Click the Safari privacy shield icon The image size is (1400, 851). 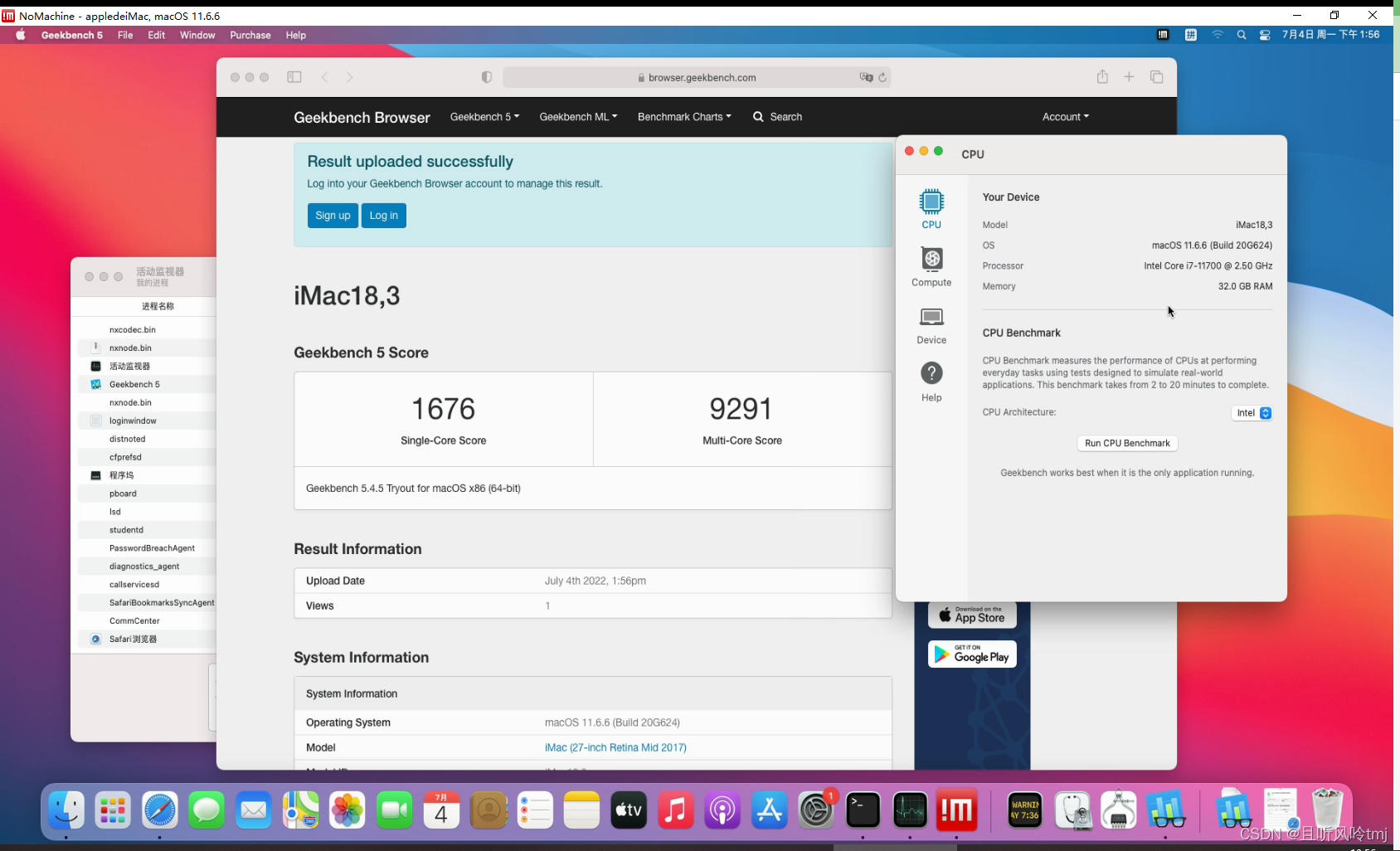coord(487,77)
